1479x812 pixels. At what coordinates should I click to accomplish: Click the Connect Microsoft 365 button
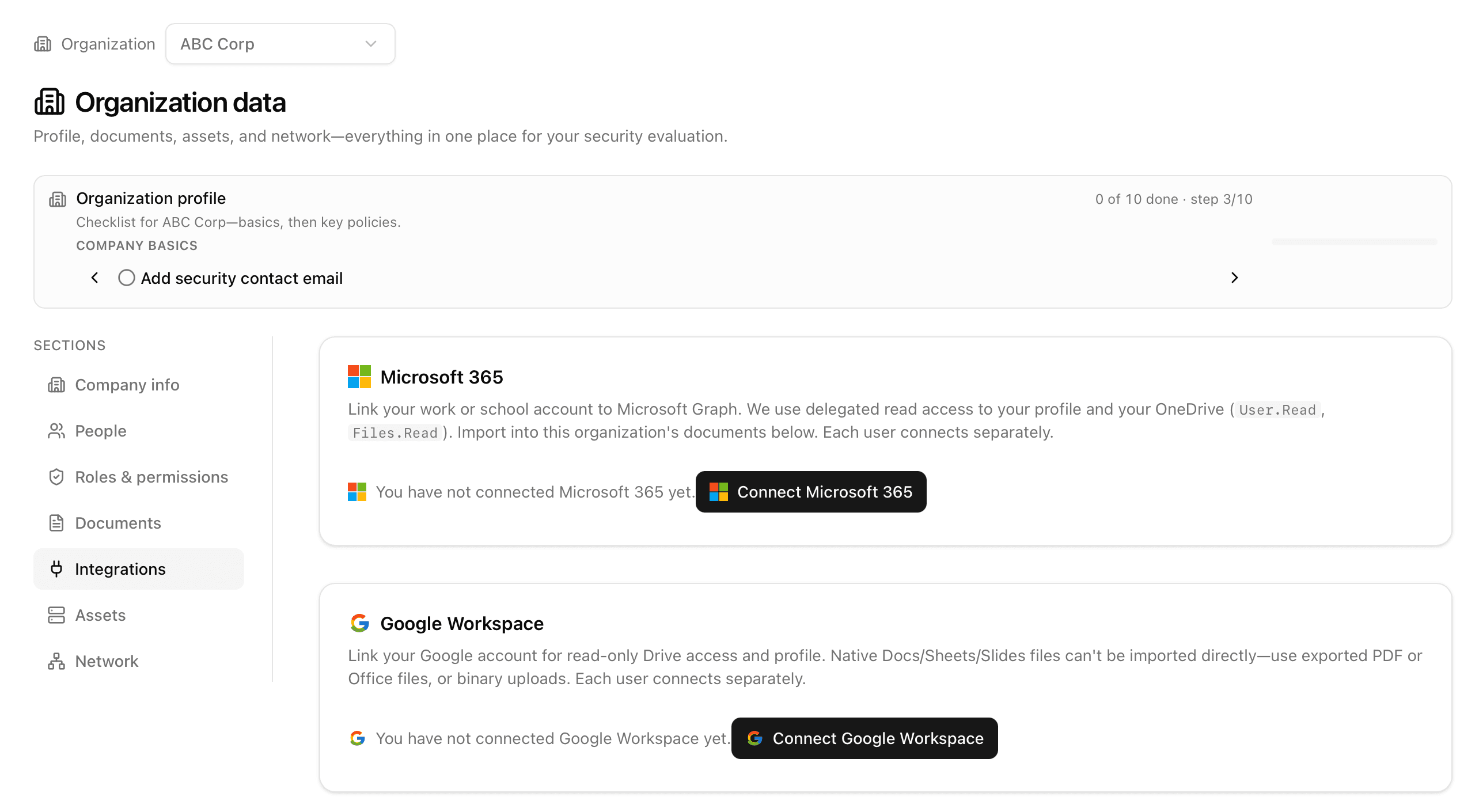click(811, 491)
